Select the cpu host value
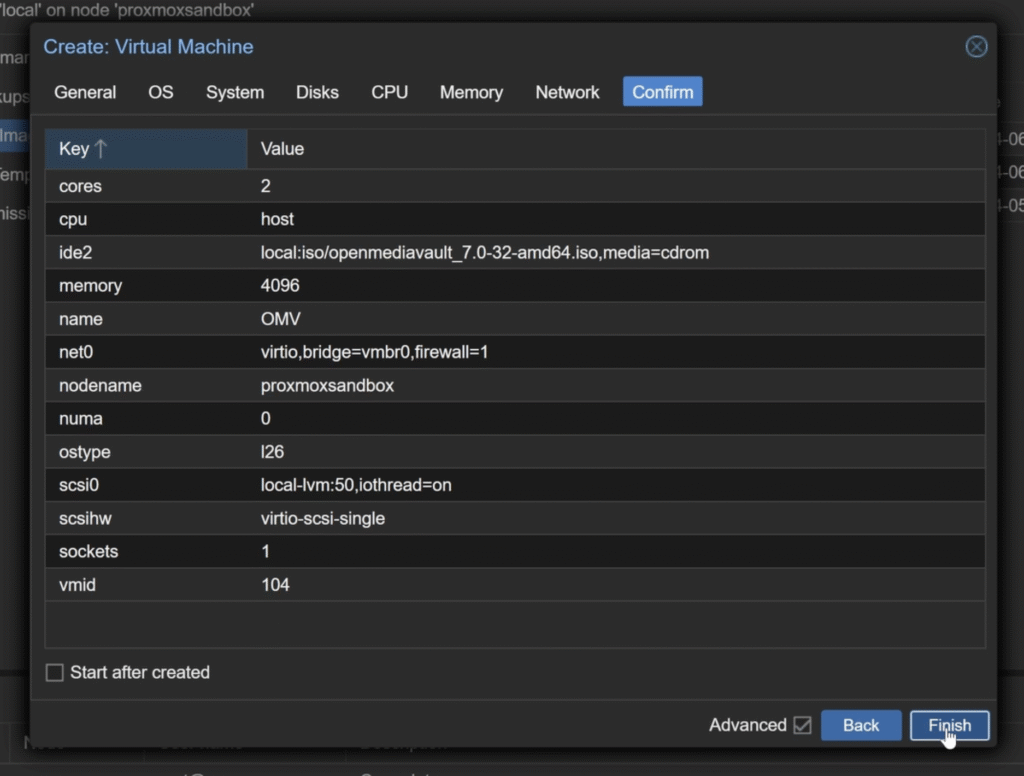 pyautogui.click(x=277, y=219)
